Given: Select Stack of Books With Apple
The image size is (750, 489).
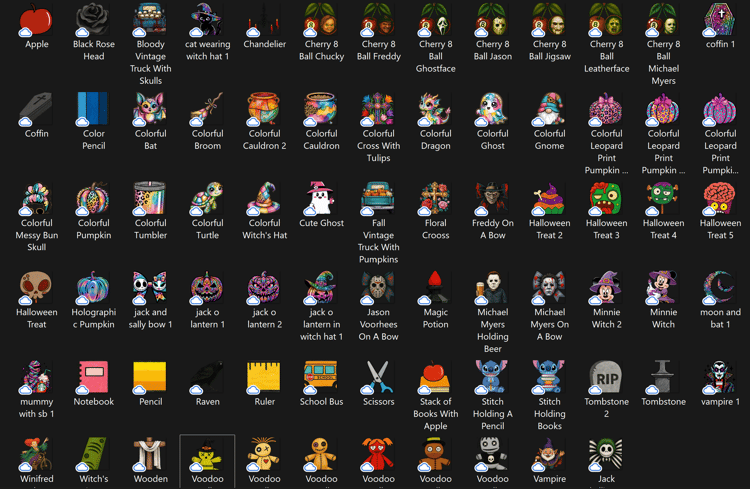Looking at the screenshot, I should pos(435,378).
